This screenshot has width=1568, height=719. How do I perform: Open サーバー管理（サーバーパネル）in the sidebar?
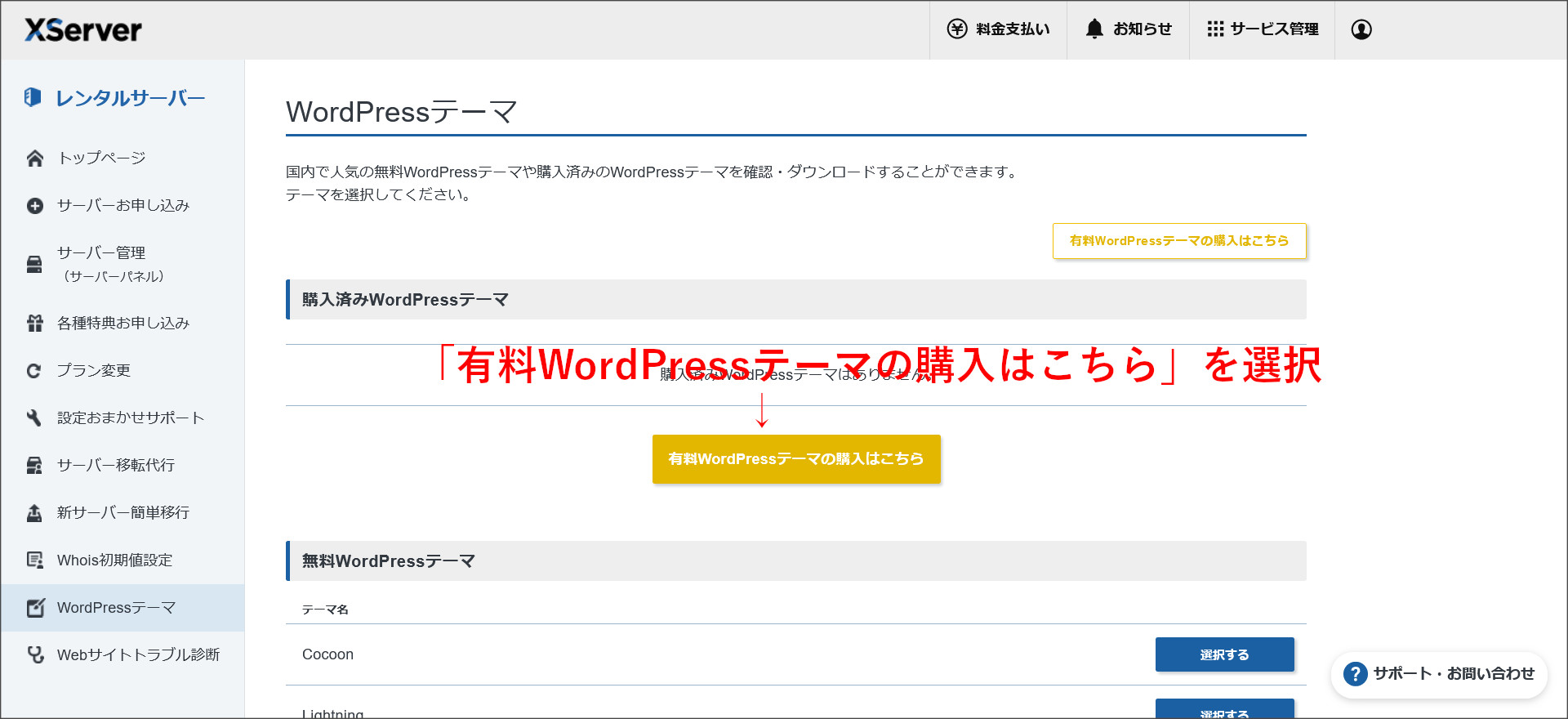click(122, 265)
